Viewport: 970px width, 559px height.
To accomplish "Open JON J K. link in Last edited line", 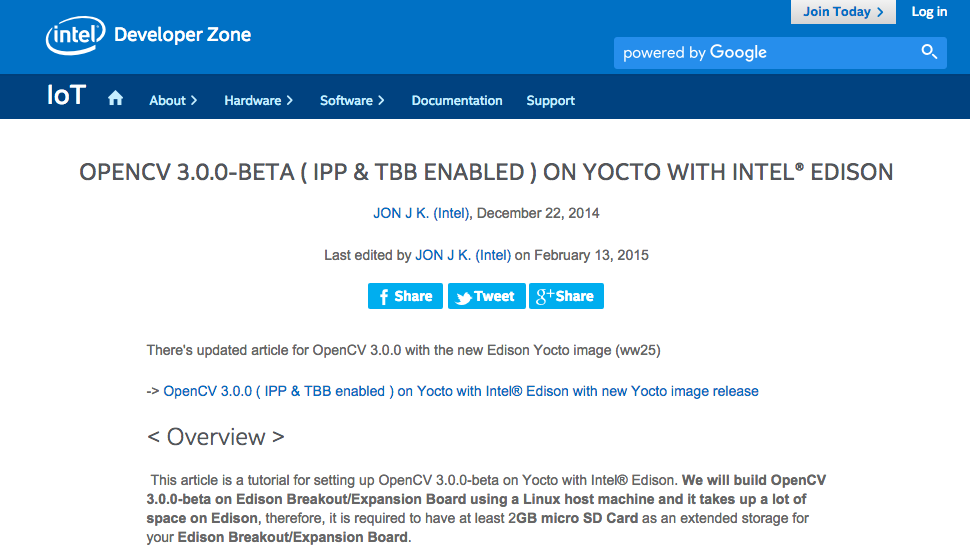I will pyautogui.click(x=463, y=255).
